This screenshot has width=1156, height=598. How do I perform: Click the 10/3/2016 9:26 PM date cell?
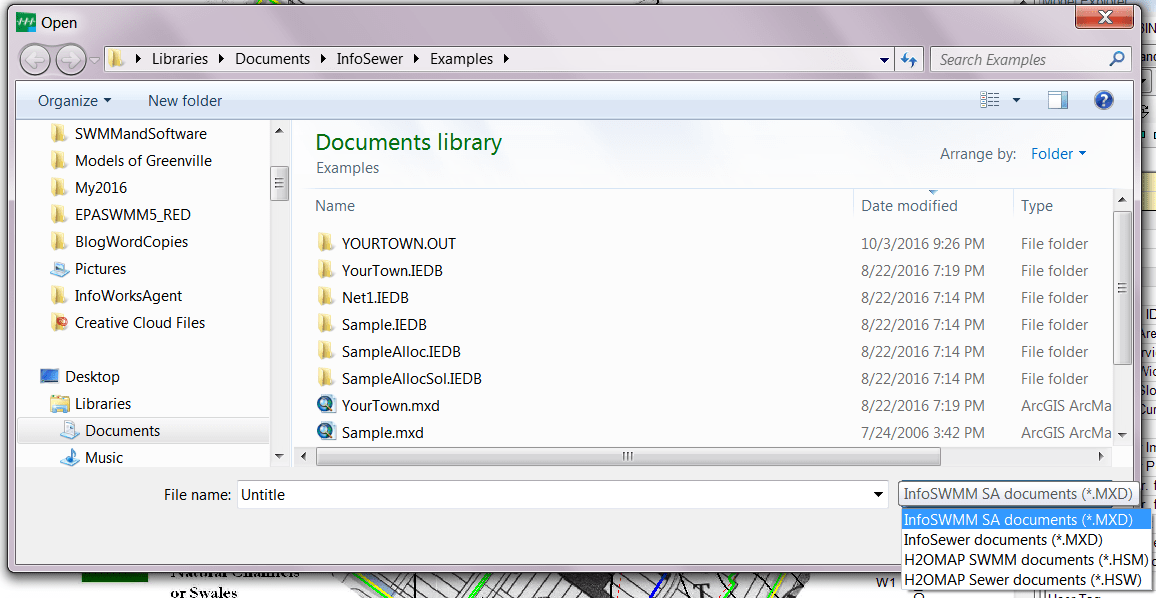(922, 243)
